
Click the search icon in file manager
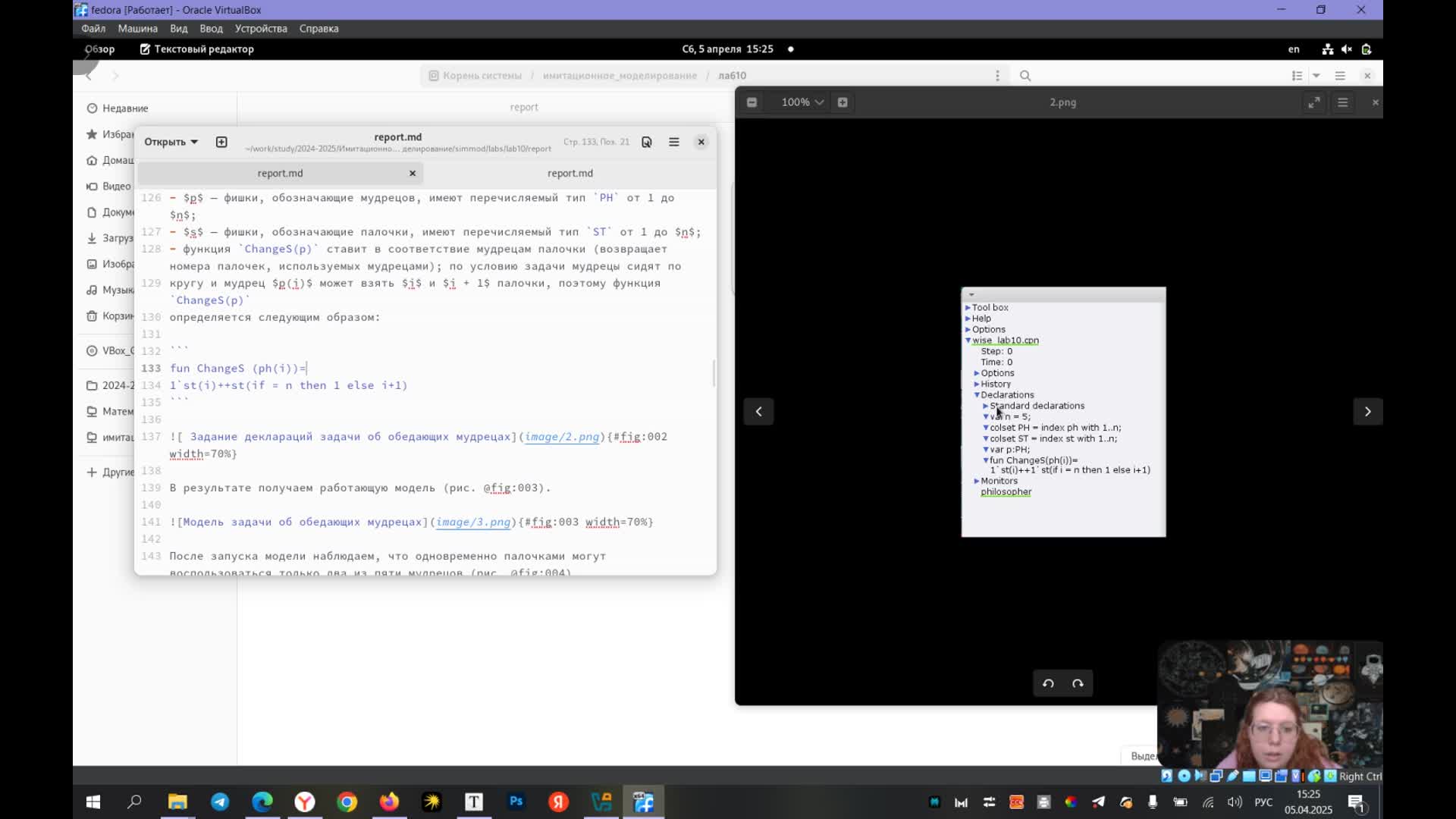point(1025,75)
